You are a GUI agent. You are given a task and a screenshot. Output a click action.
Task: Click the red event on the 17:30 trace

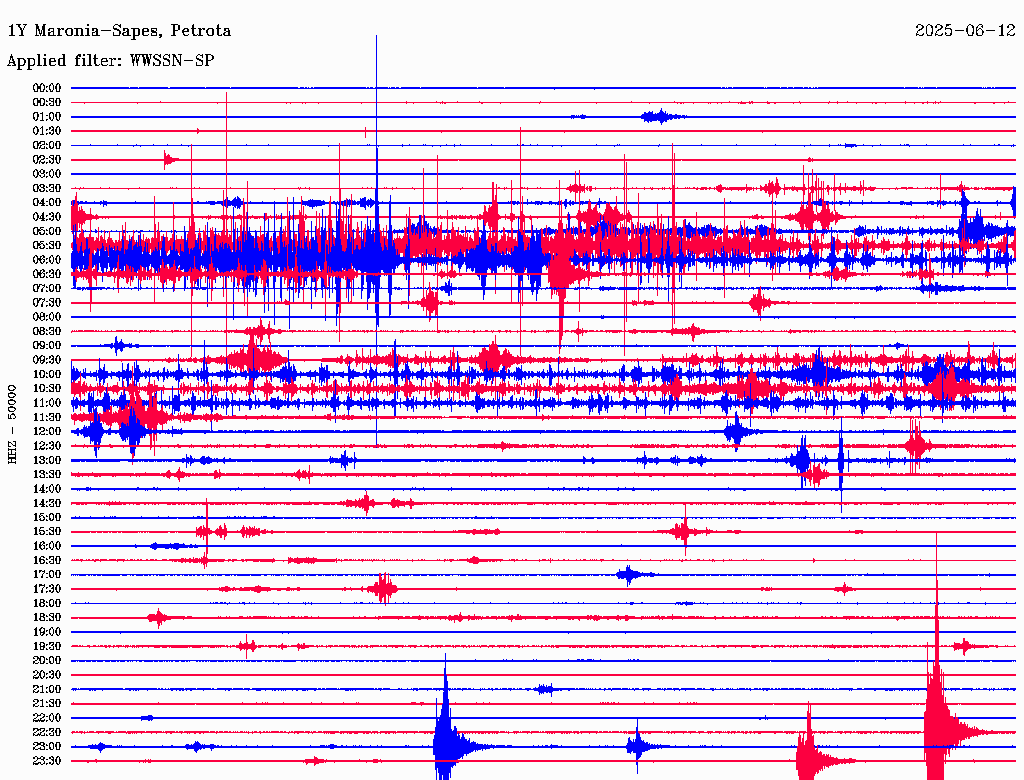pyautogui.click(x=383, y=589)
